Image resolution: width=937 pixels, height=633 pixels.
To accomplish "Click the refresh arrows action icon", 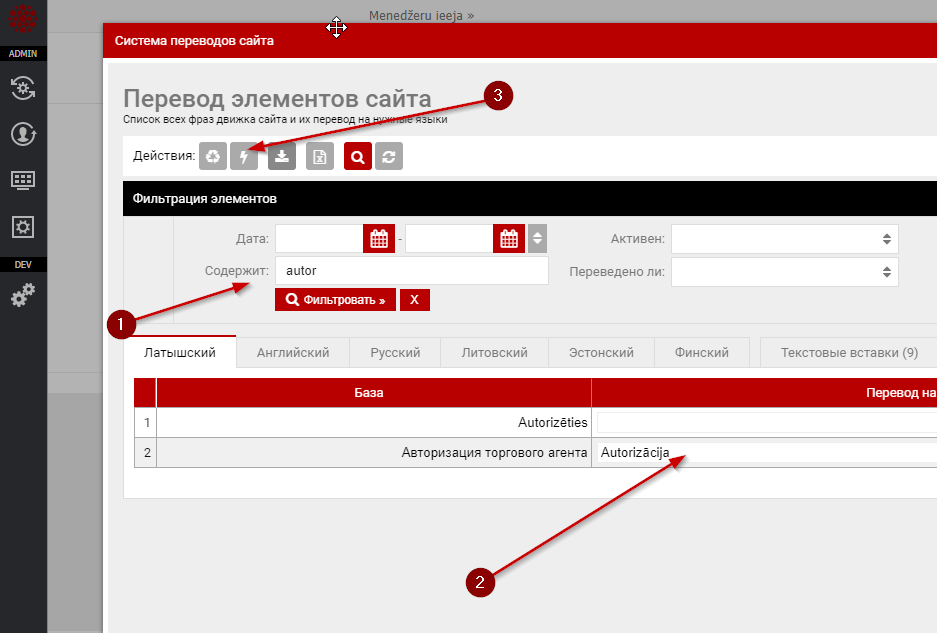I will [x=389, y=157].
